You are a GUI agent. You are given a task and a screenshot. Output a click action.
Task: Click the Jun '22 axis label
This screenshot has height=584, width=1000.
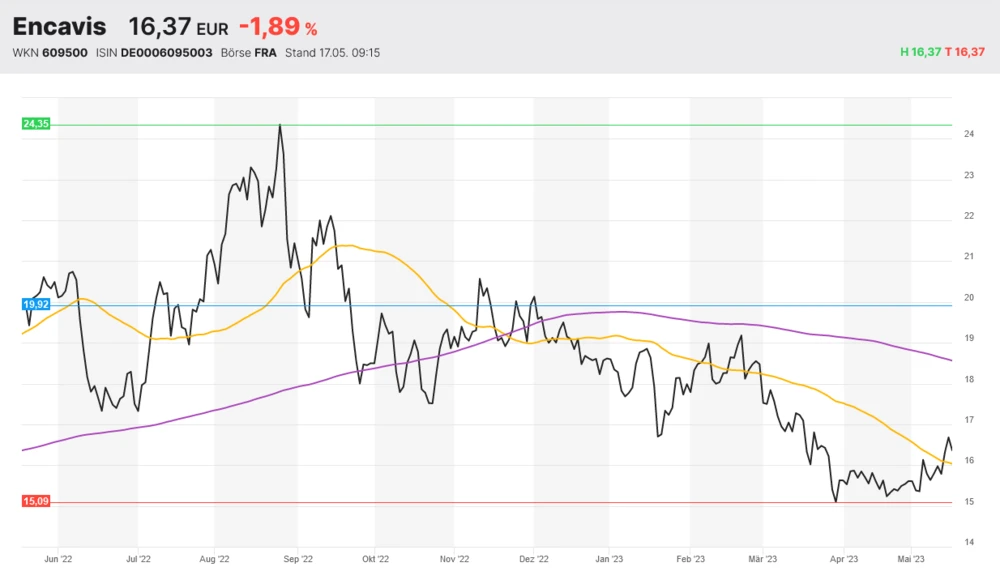coord(59,560)
